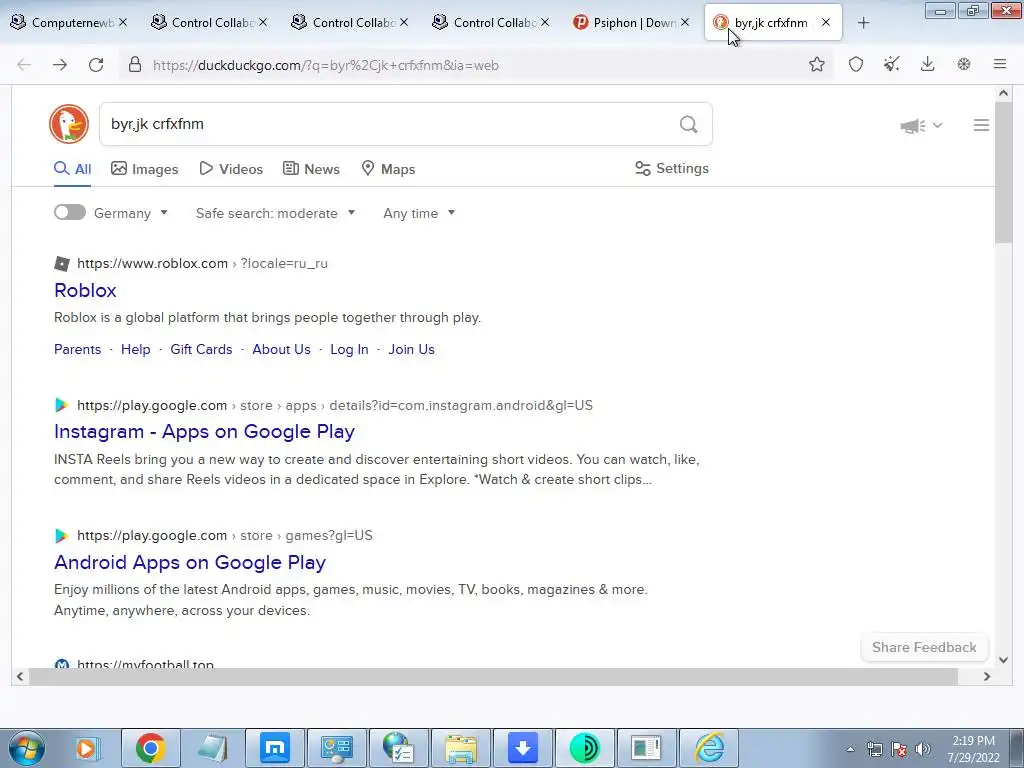Open Android Apps on Google Play result
Image resolution: width=1024 pixels, height=768 pixels.
[190, 562]
